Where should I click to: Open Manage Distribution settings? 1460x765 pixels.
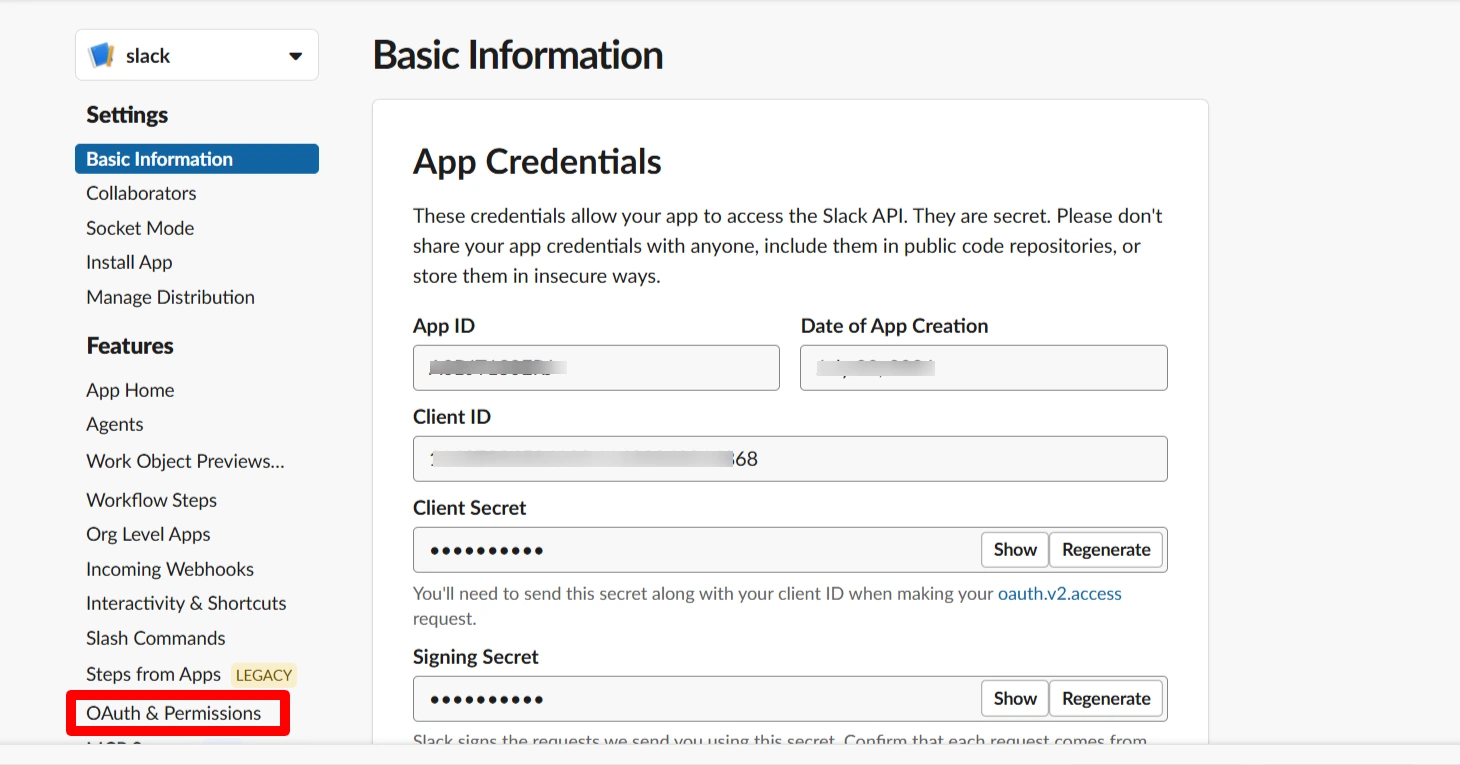[x=170, y=297]
